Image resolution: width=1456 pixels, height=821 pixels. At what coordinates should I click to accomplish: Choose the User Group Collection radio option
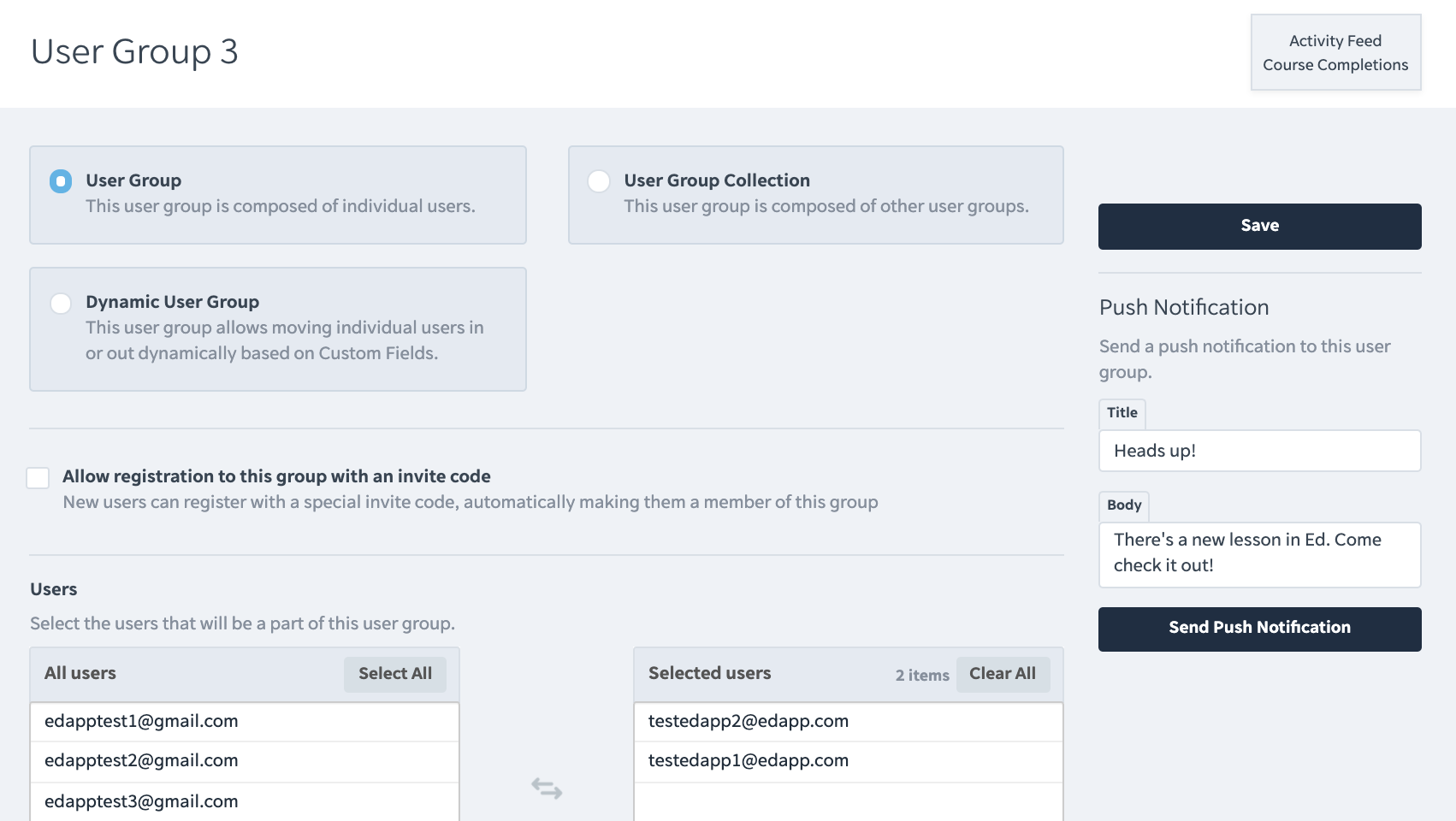(599, 181)
